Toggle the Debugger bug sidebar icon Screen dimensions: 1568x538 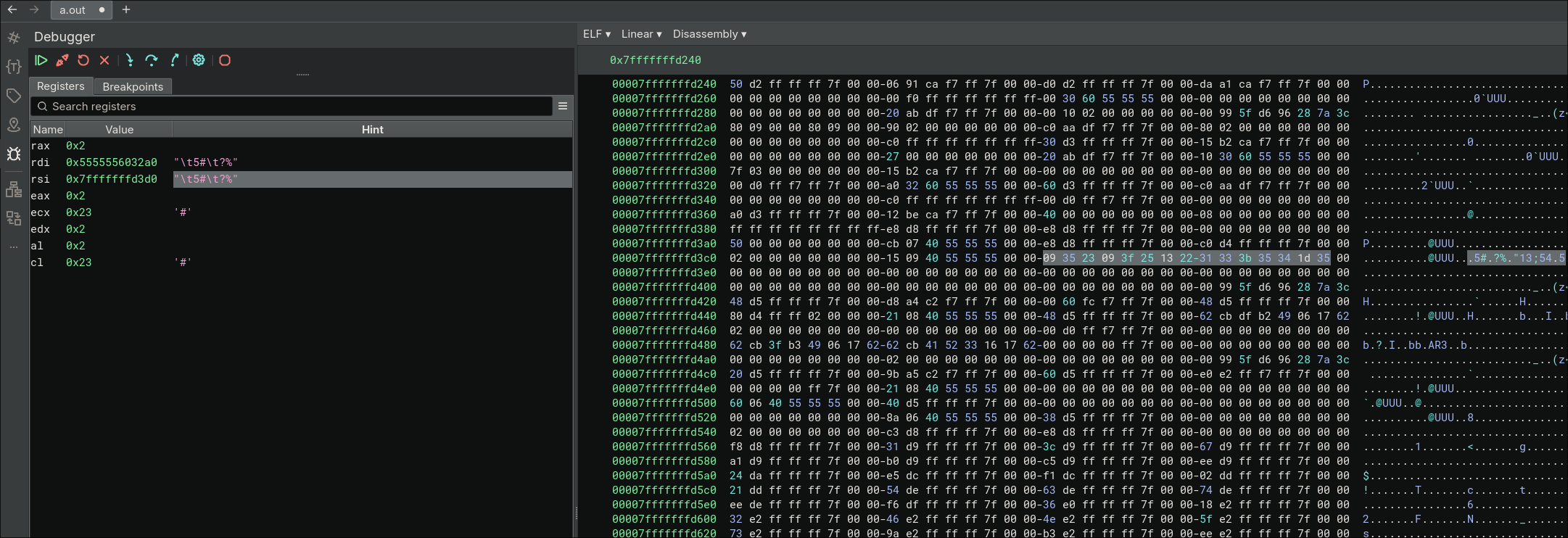coord(13,154)
